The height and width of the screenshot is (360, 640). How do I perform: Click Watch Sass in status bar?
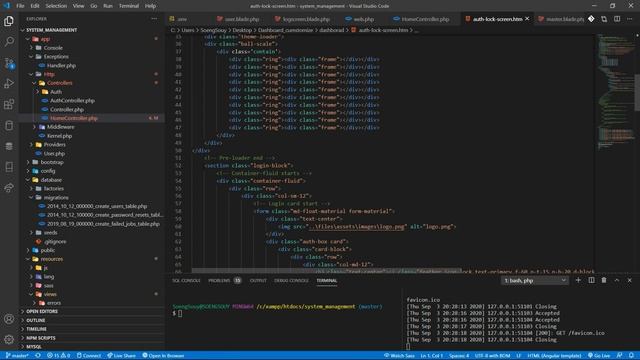click(399, 356)
